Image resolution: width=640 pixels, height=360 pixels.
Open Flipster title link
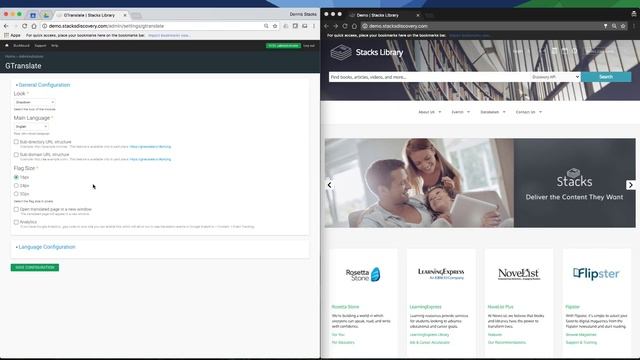[x=572, y=307]
